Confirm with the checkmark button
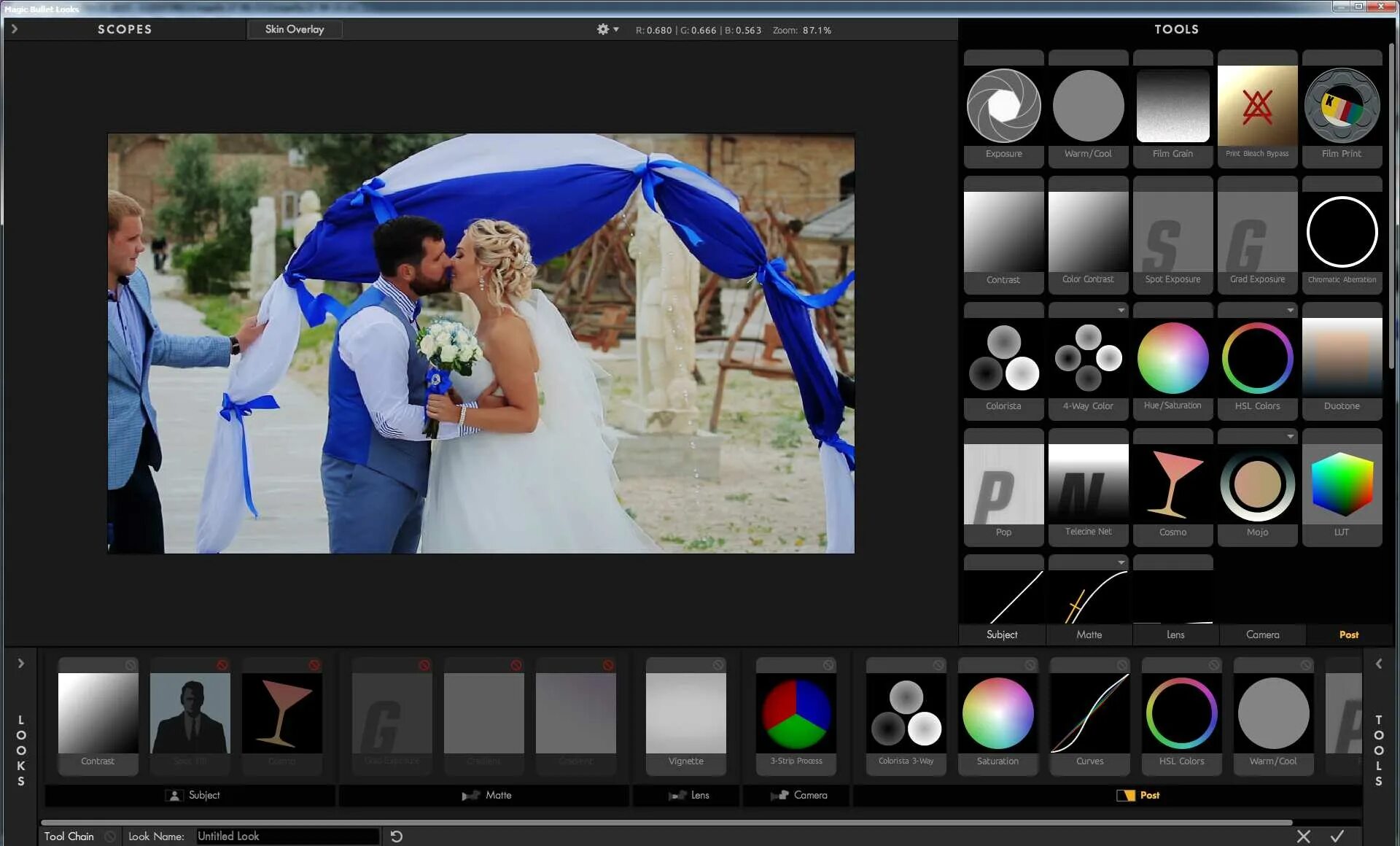The width and height of the screenshot is (1400, 846). [x=1338, y=835]
